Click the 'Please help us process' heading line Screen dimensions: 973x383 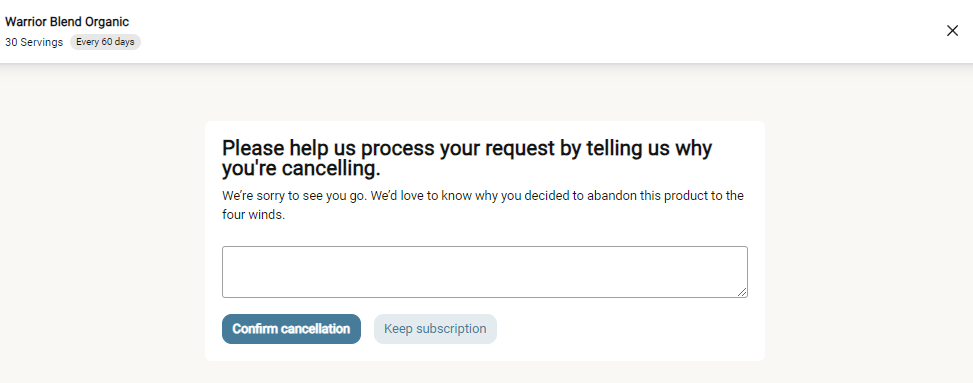pos(467,149)
